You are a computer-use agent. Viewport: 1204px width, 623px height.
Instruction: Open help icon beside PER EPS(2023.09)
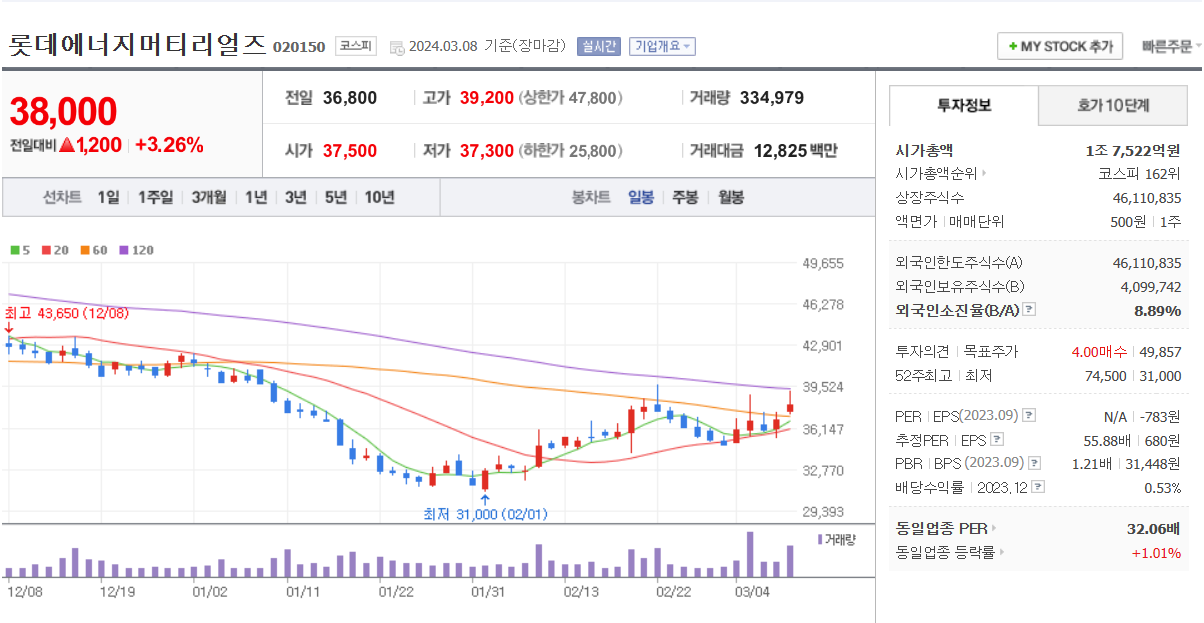(1029, 415)
